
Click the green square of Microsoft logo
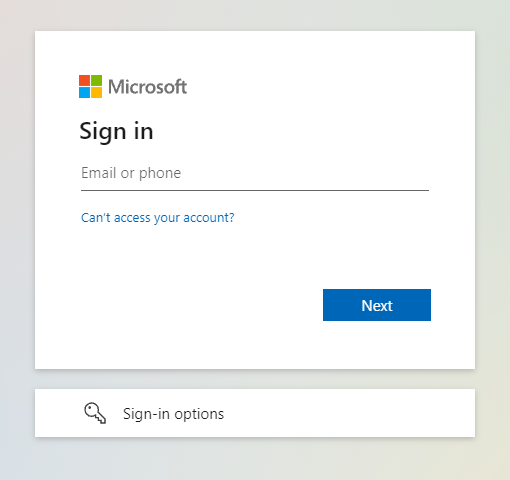click(x=96, y=80)
